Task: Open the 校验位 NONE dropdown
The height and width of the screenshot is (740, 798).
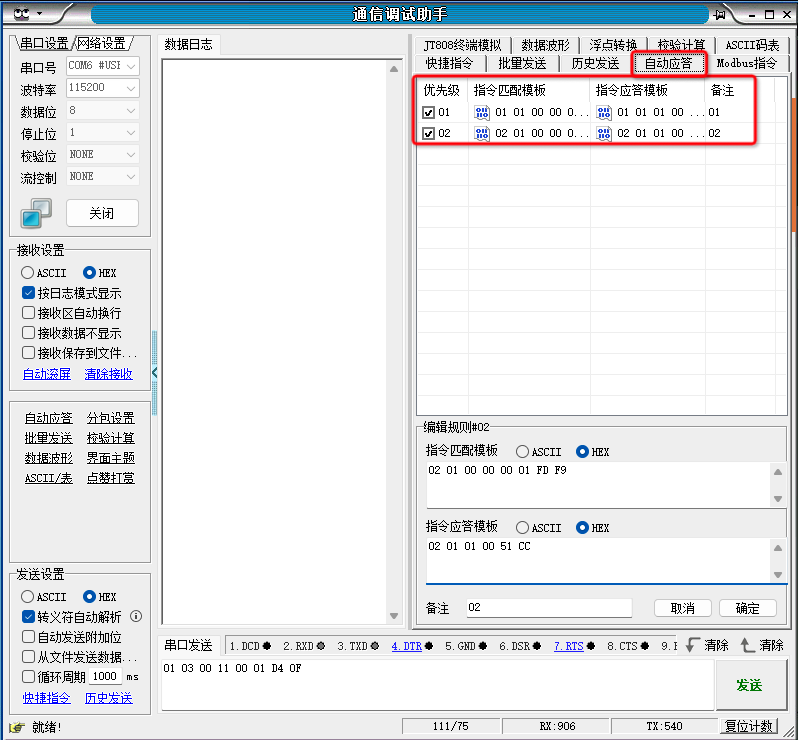Action: coord(102,155)
